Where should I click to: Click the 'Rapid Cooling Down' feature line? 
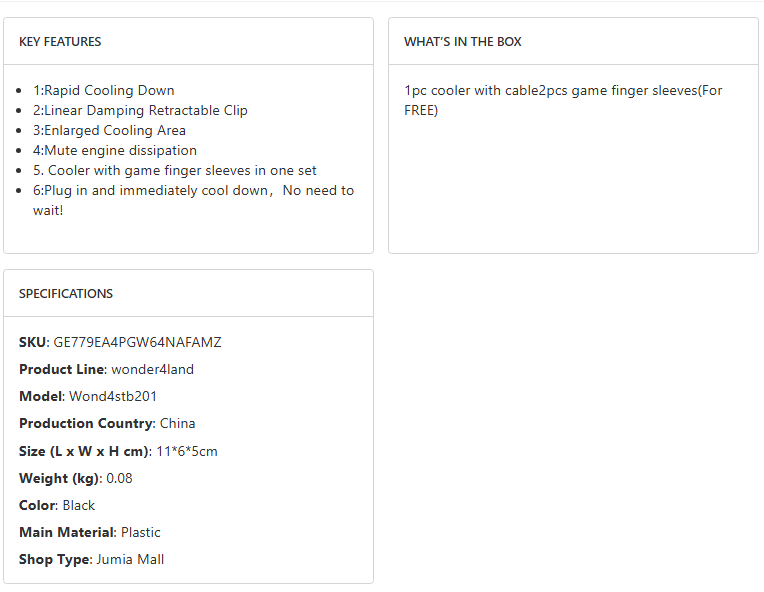click(x=103, y=90)
